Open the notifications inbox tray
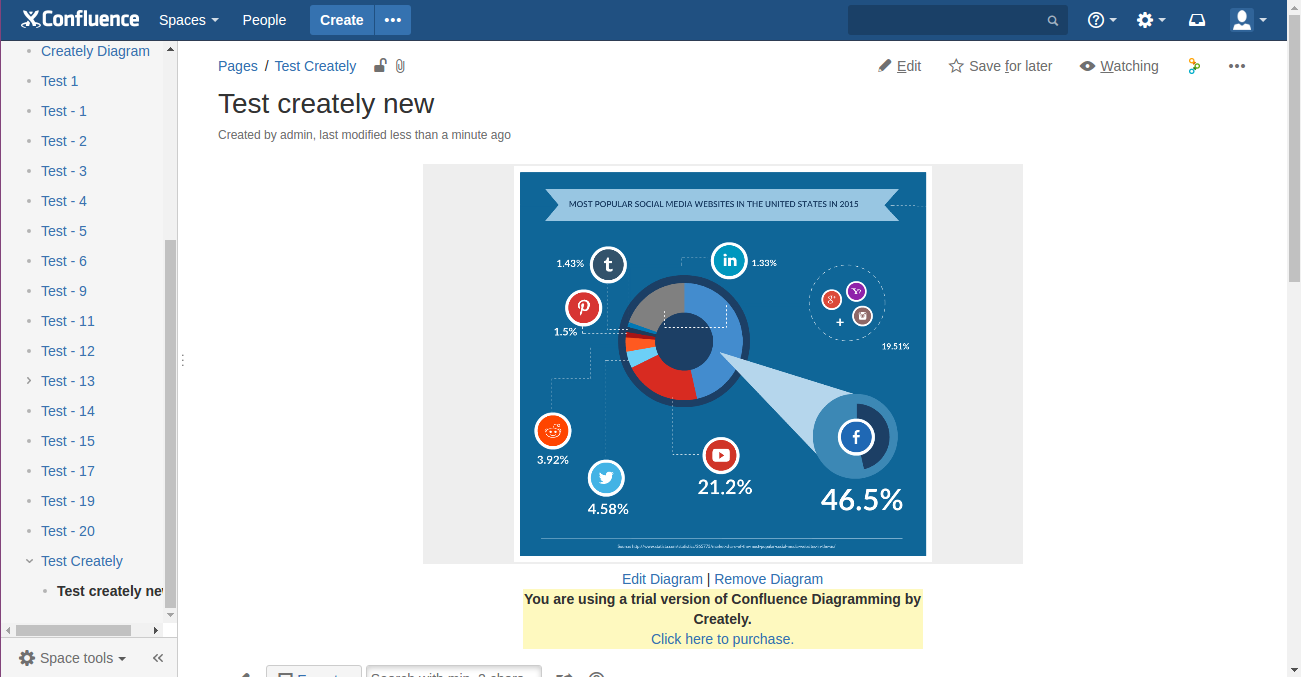The width and height of the screenshot is (1301, 677). (x=1197, y=20)
